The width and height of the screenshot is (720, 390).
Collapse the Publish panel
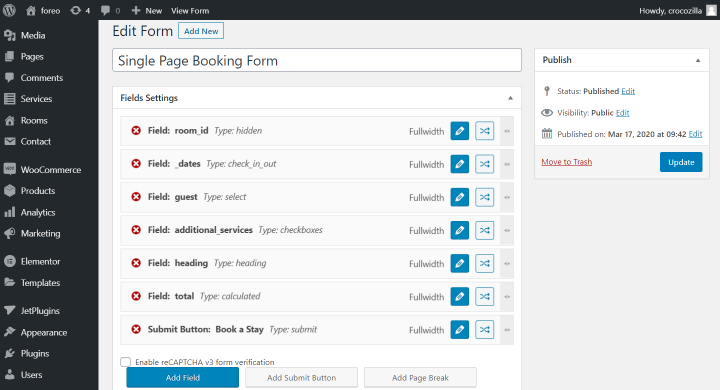[698, 60]
